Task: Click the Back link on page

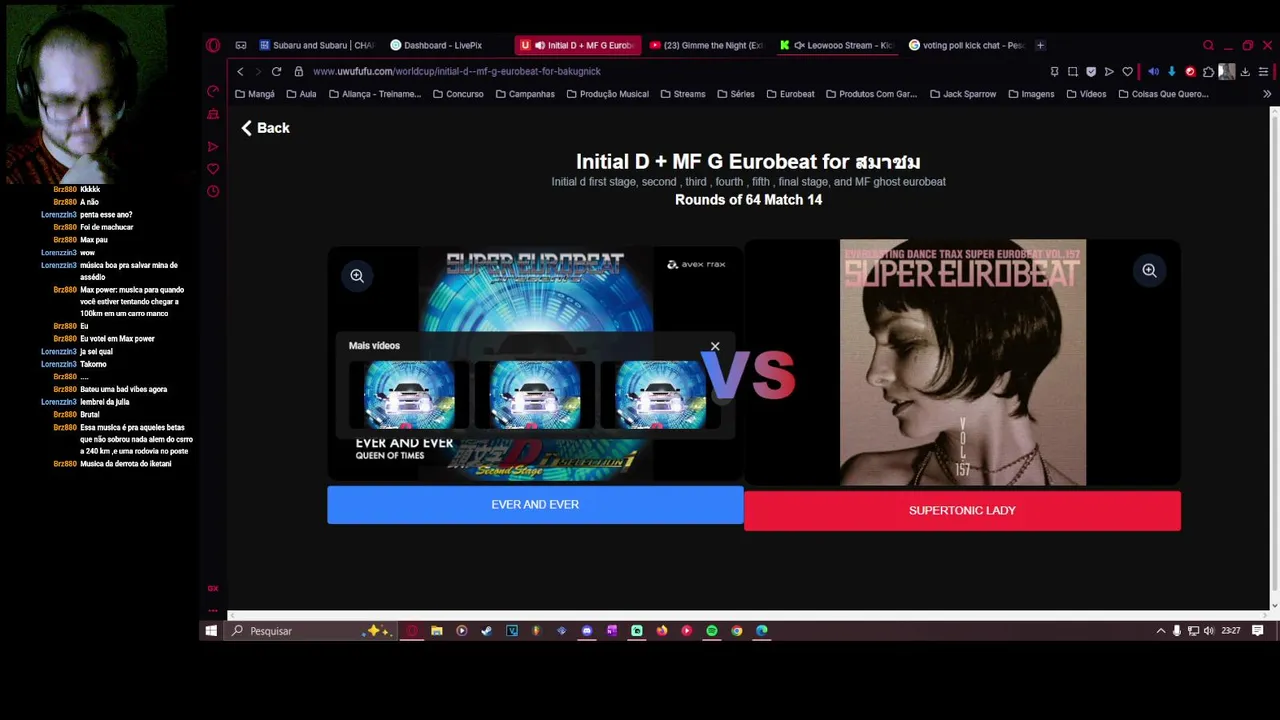Action: (x=265, y=128)
